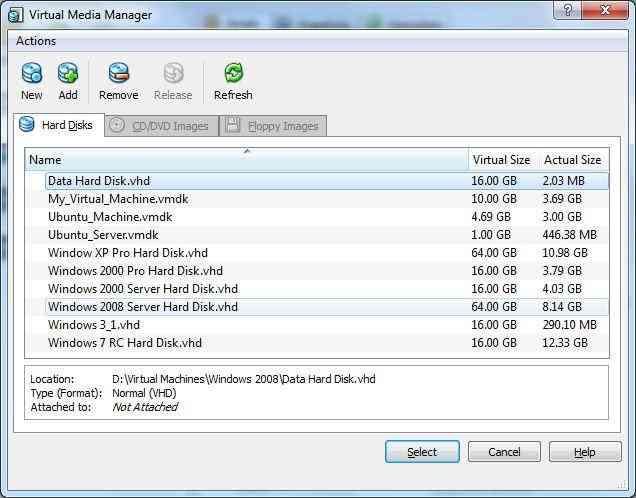The image size is (636, 498).
Task: Switch to the CD/DVD Images tab
Action: click(x=161, y=126)
